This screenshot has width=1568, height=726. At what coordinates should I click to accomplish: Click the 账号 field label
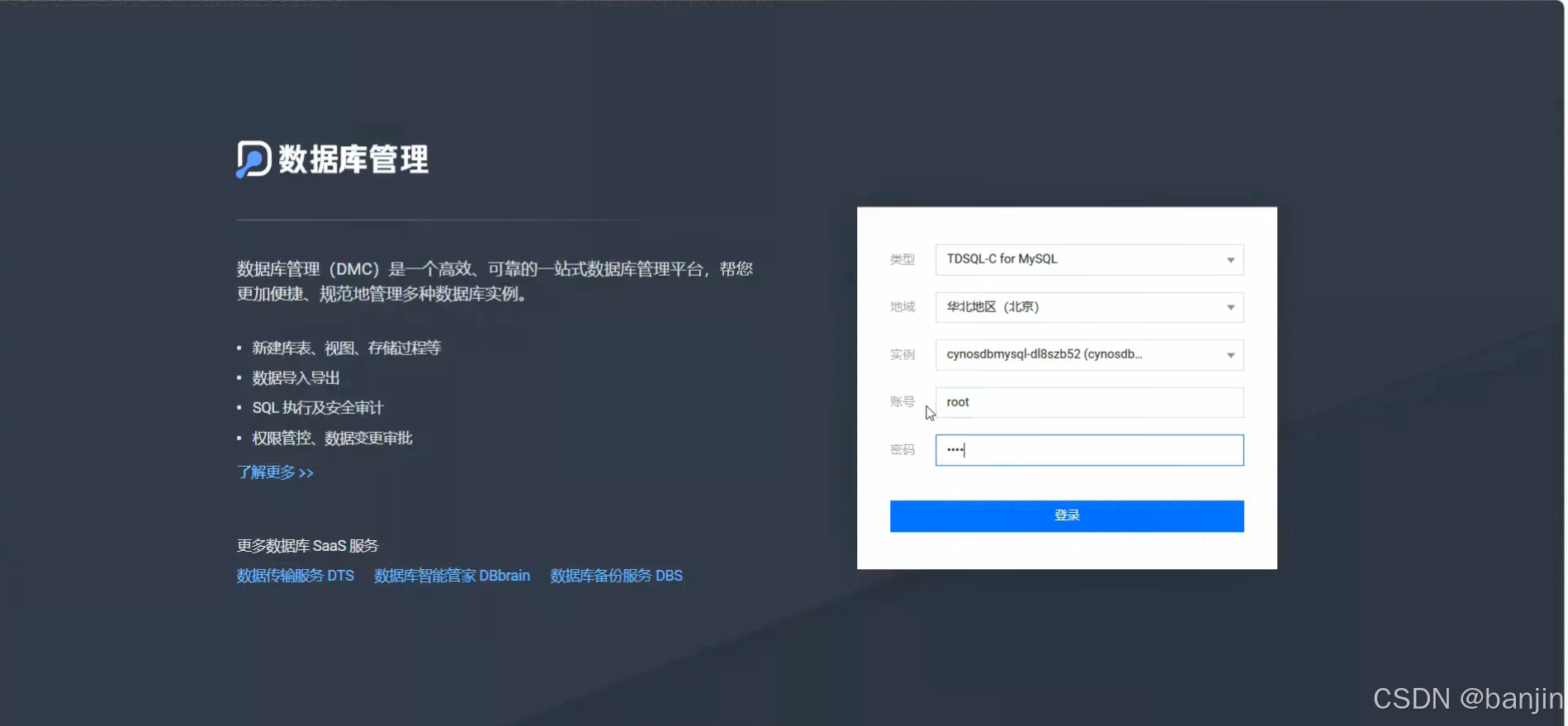click(902, 402)
